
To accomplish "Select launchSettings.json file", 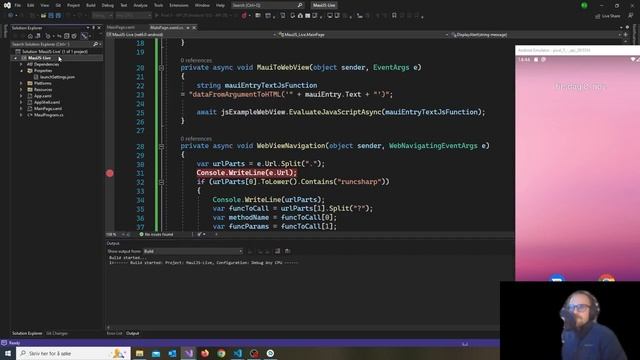I will coord(57,77).
